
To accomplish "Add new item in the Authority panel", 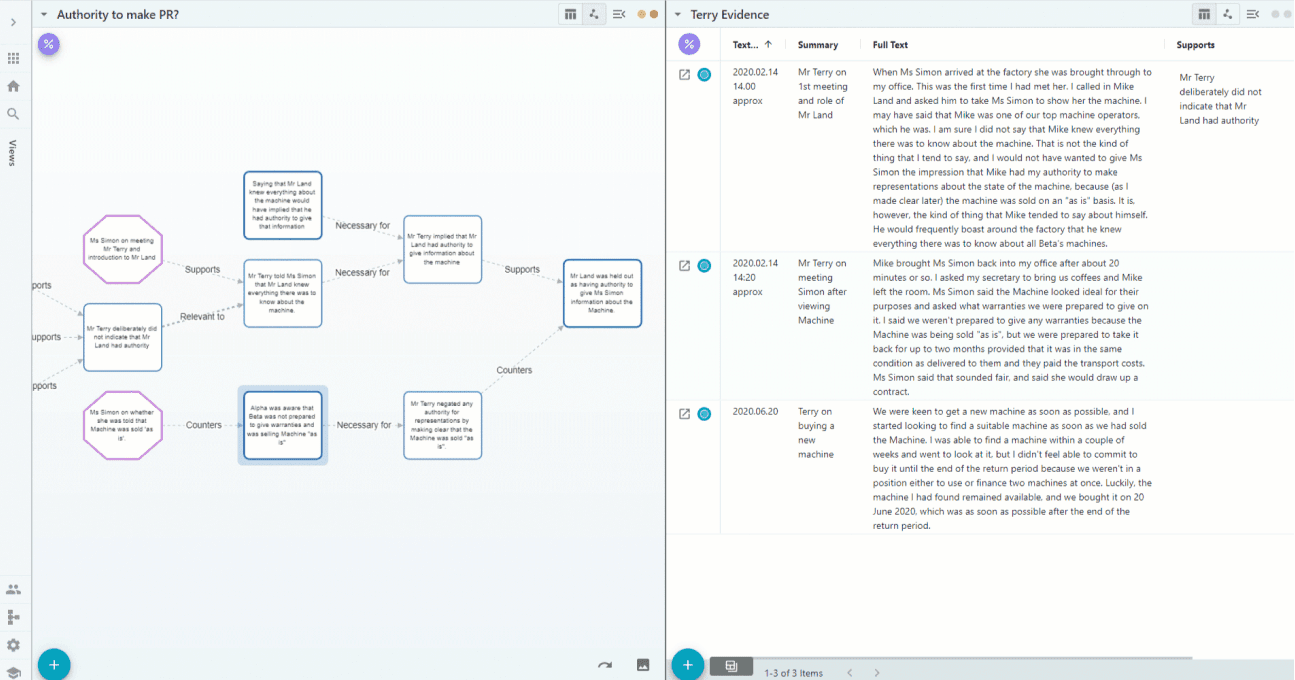I will point(54,664).
